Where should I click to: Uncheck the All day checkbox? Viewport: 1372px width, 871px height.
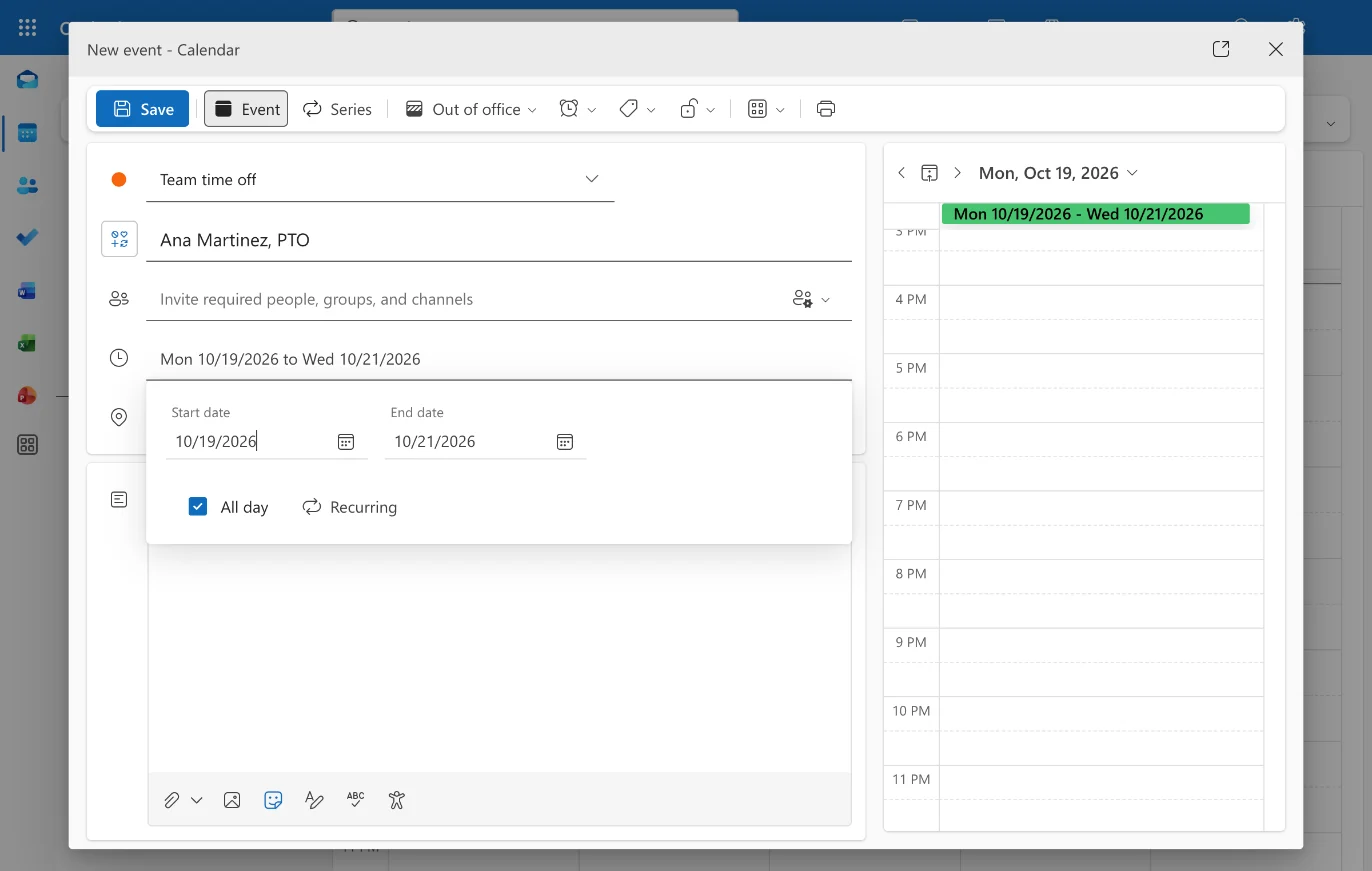click(198, 506)
